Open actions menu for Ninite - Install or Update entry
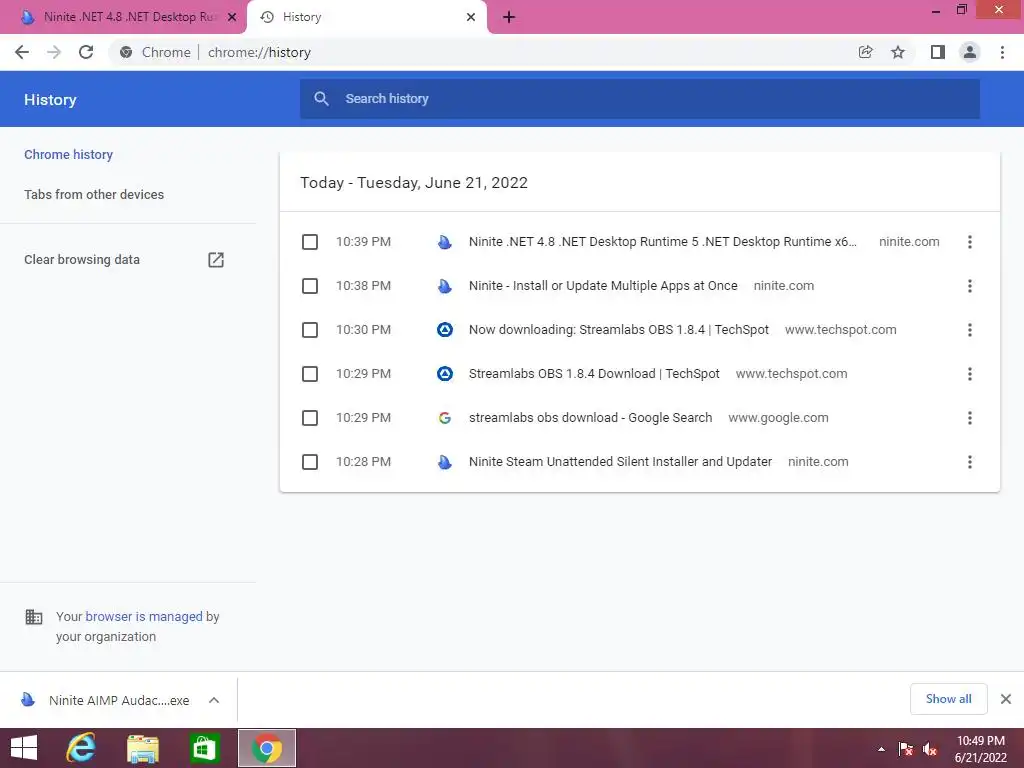This screenshot has height=768, width=1024. [x=970, y=286]
